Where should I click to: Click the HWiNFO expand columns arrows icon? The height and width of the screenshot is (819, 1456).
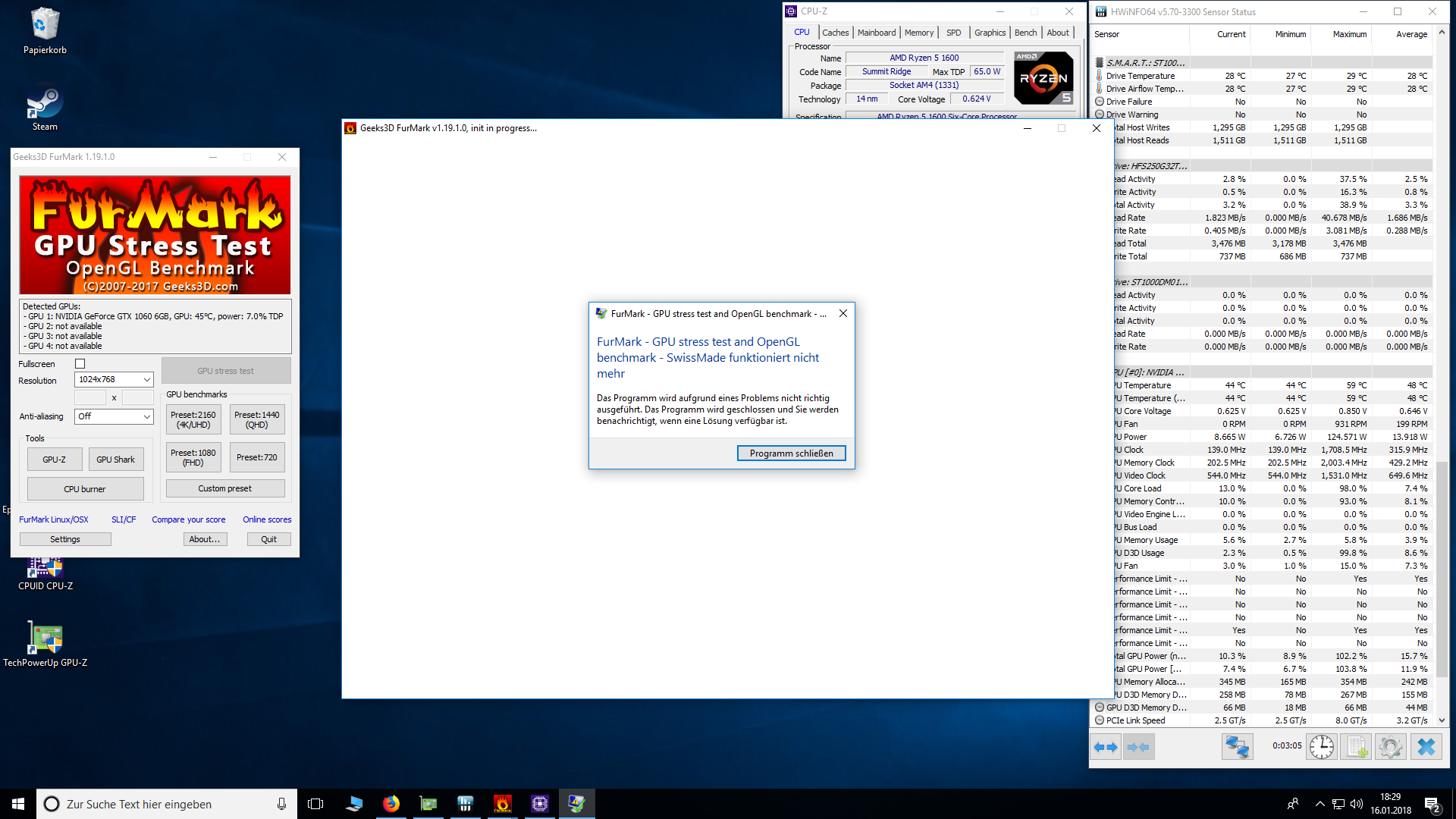[1106, 747]
